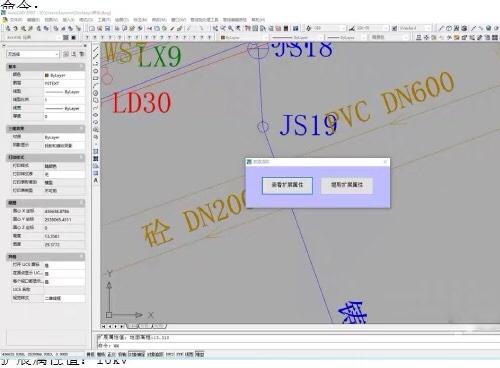Open the object selection dropdown in properties panel

pos(33,54)
